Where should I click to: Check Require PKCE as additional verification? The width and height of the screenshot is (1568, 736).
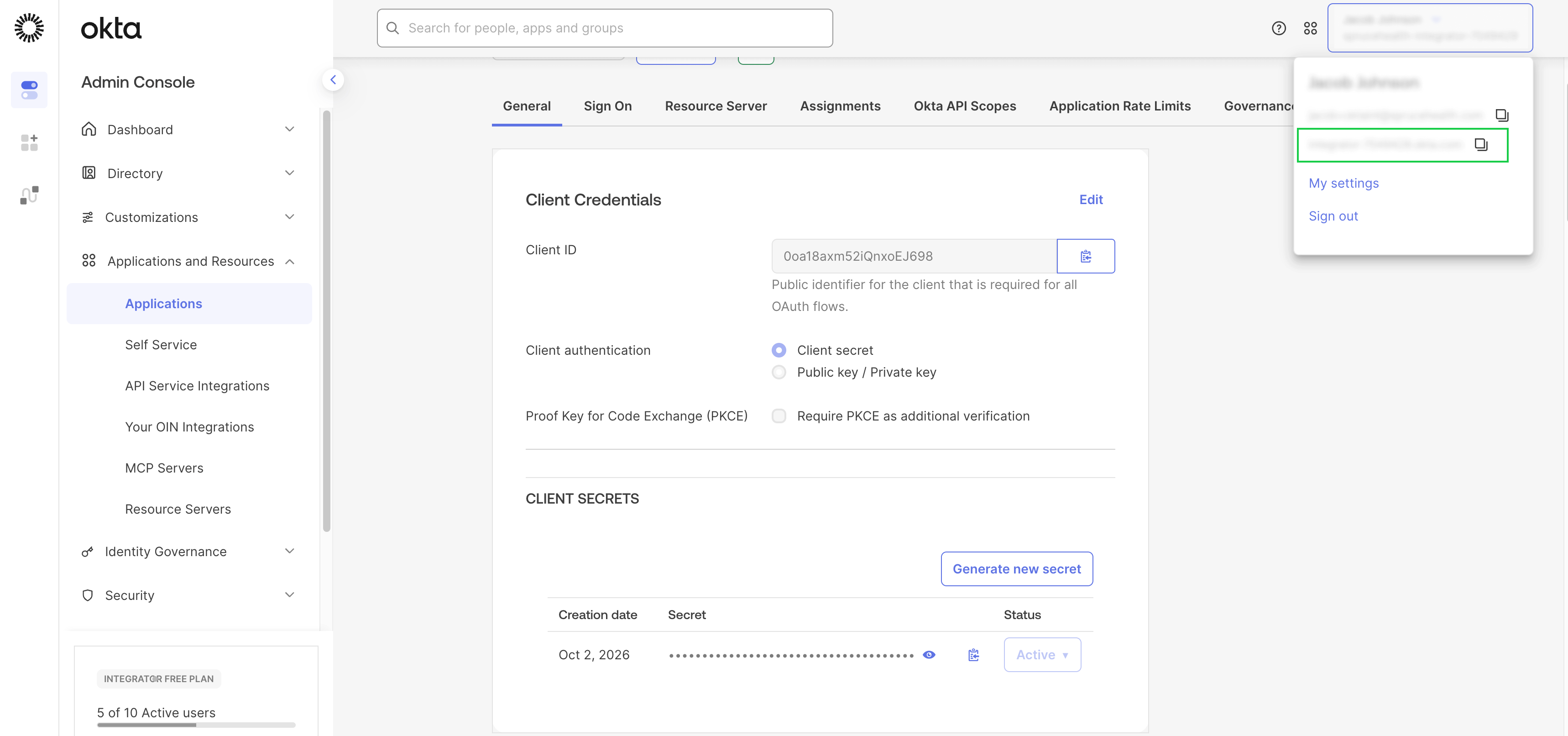point(779,416)
